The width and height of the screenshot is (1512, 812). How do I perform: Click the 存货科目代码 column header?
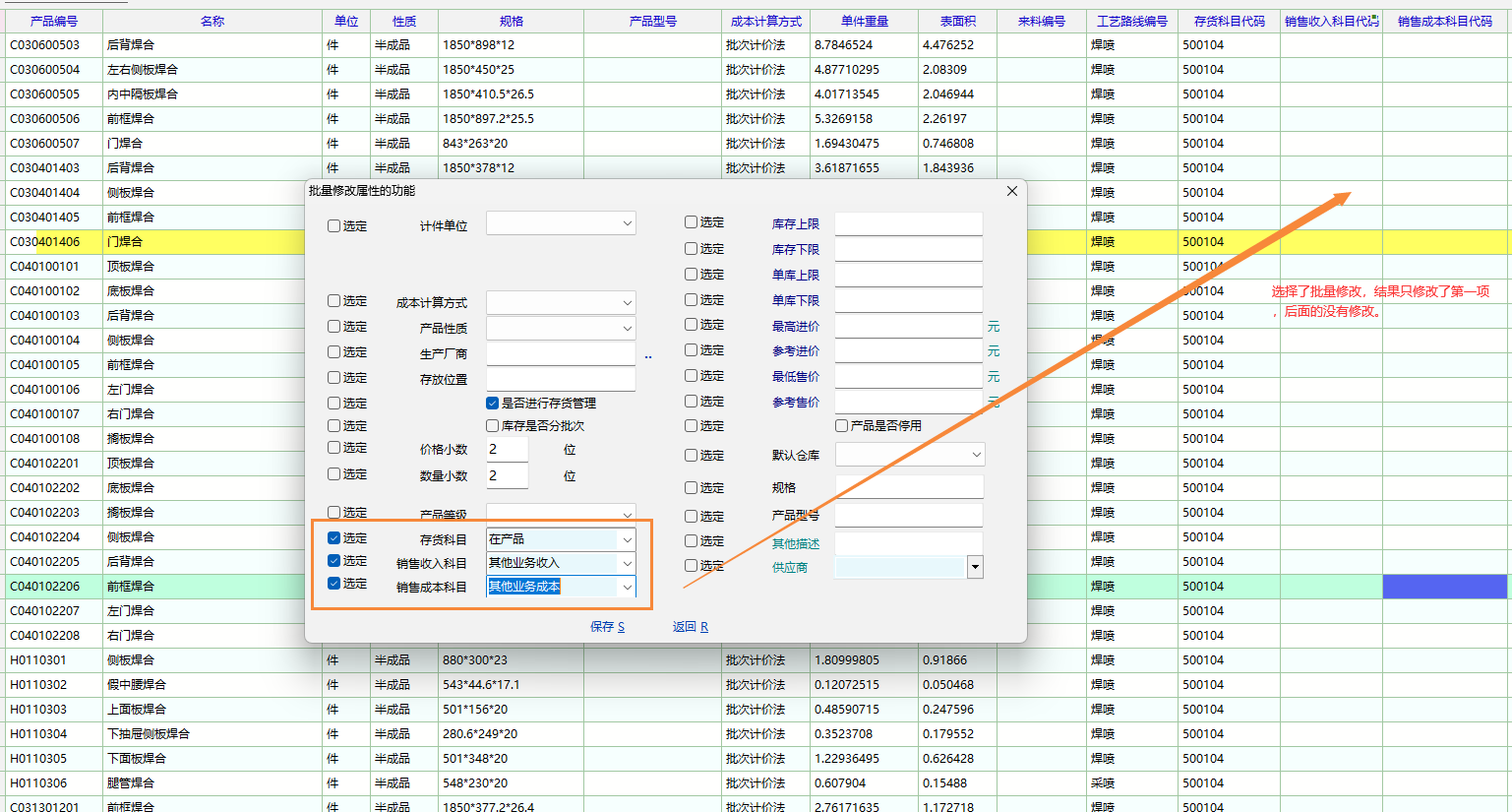pyautogui.click(x=1229, y=21)
